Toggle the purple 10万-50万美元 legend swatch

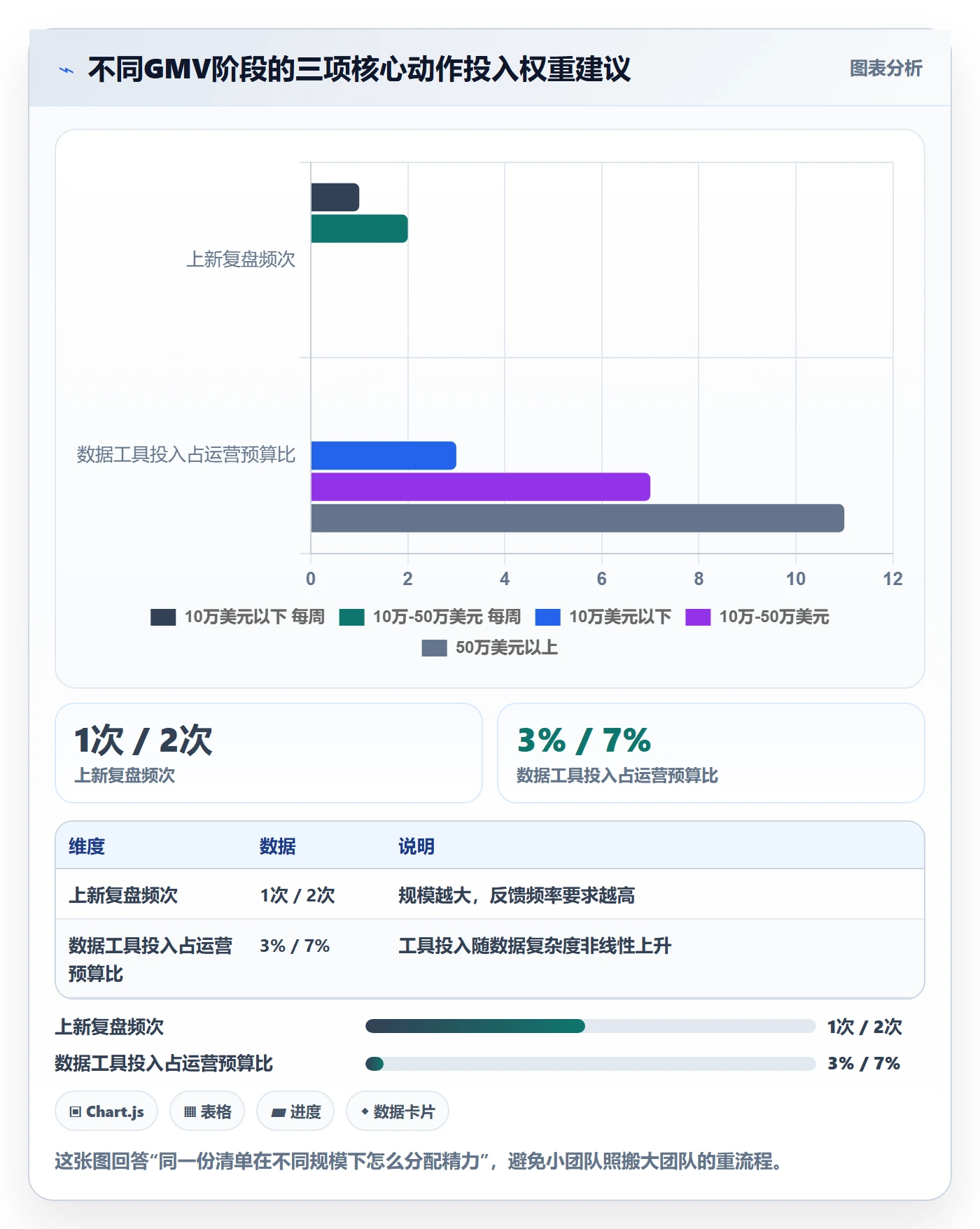(698, 617)
